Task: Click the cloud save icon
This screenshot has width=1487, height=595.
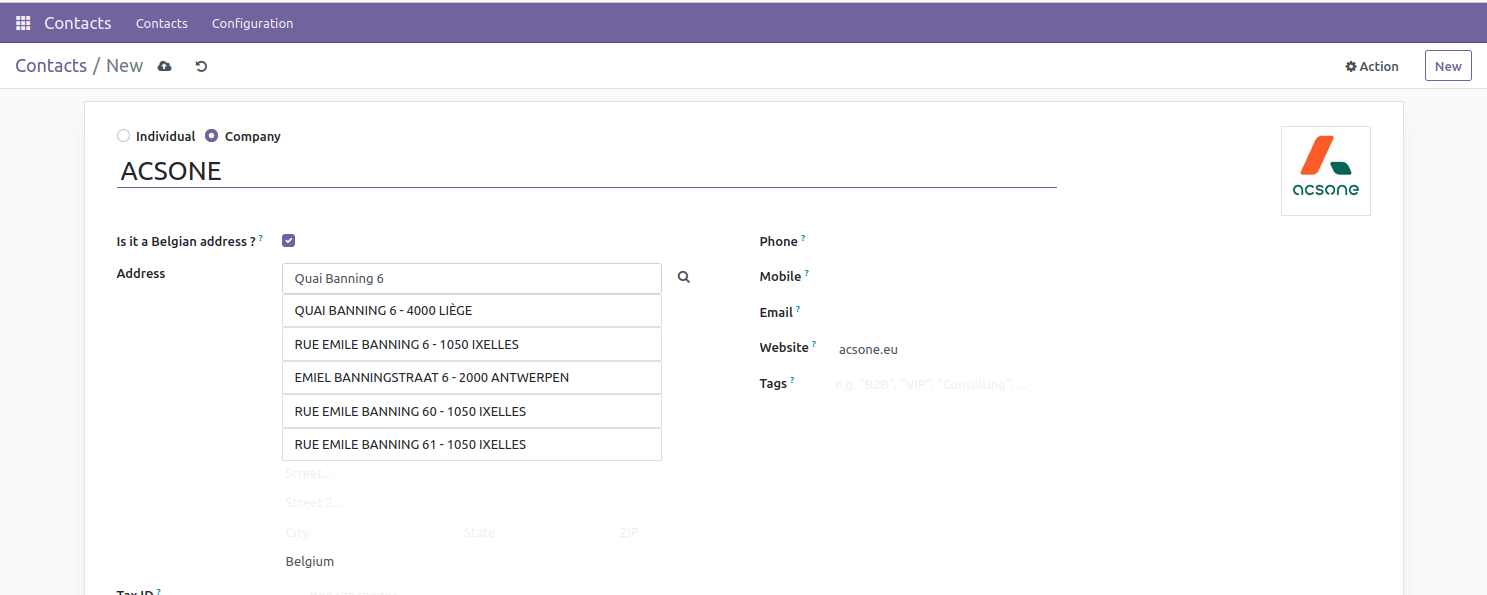Action: [x=165, y=66]
